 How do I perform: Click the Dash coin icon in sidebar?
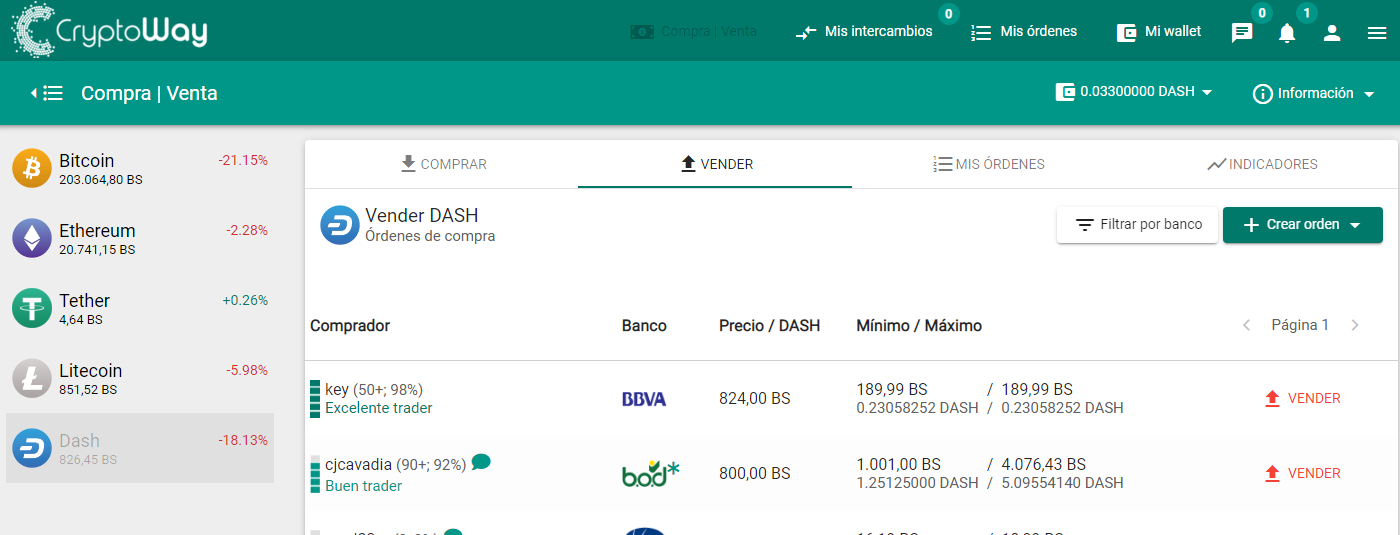click(x=32, y=448)
